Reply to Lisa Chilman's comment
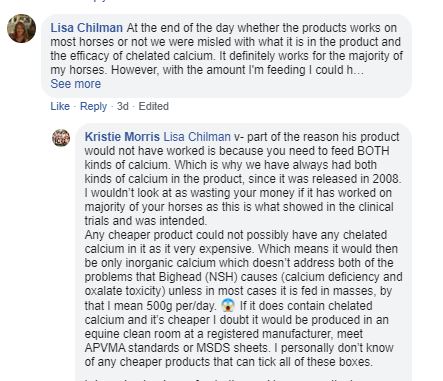This screenshot has width=443, height=381. pyautogui.click(x=93, y=106)
